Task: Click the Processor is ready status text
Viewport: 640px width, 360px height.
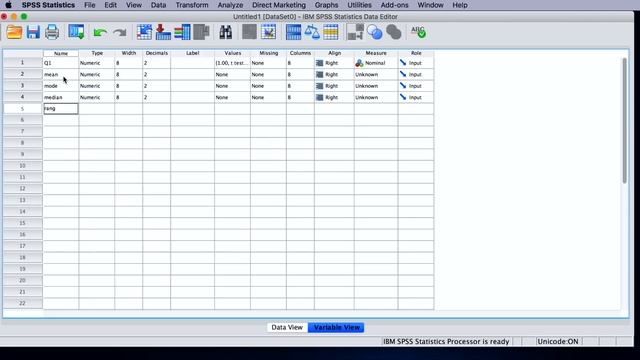Action: pyautogui.click(x=446, y=341)
